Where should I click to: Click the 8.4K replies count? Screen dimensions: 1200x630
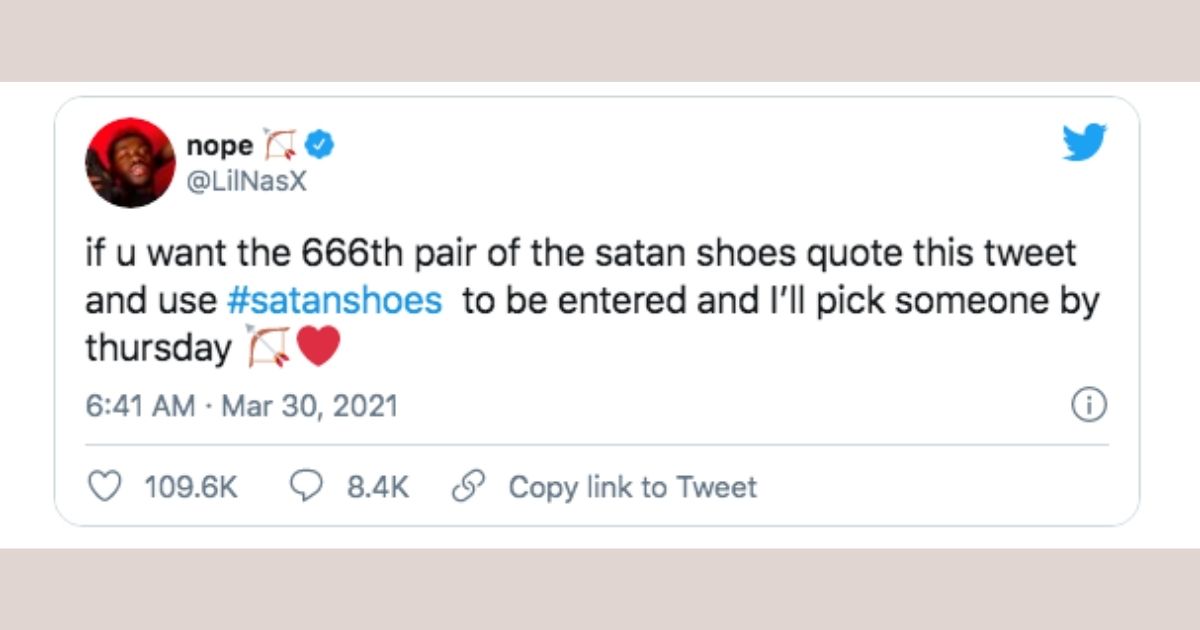pos(377,487)
